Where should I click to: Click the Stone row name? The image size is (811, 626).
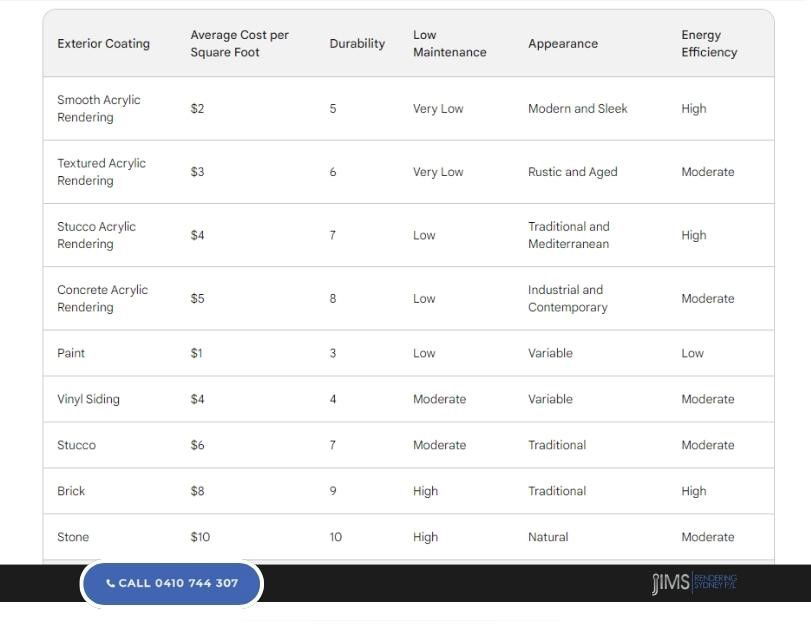(x=73, y=537)
